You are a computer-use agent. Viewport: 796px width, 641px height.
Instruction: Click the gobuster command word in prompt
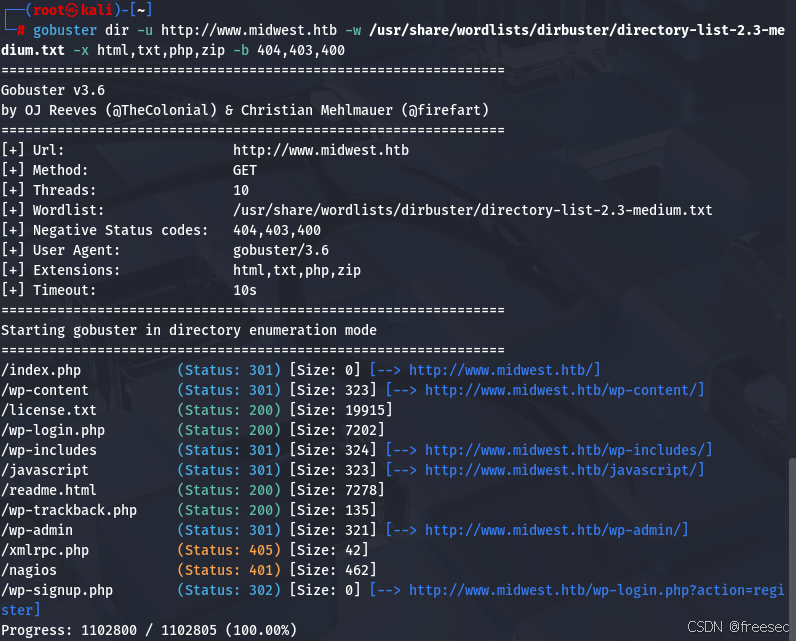click(65, 30)
